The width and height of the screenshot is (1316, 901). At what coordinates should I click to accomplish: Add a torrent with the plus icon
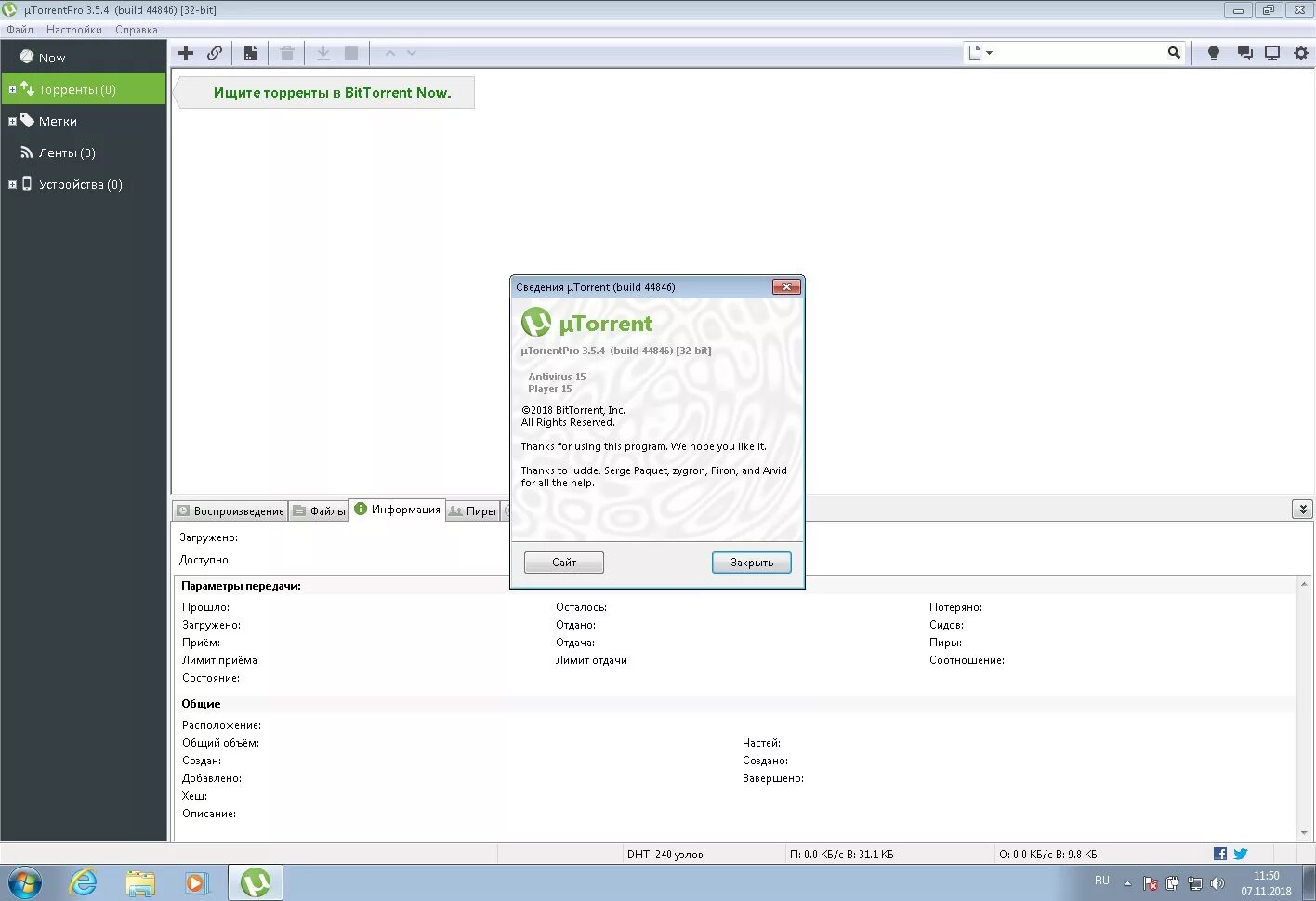click(186, 53)
